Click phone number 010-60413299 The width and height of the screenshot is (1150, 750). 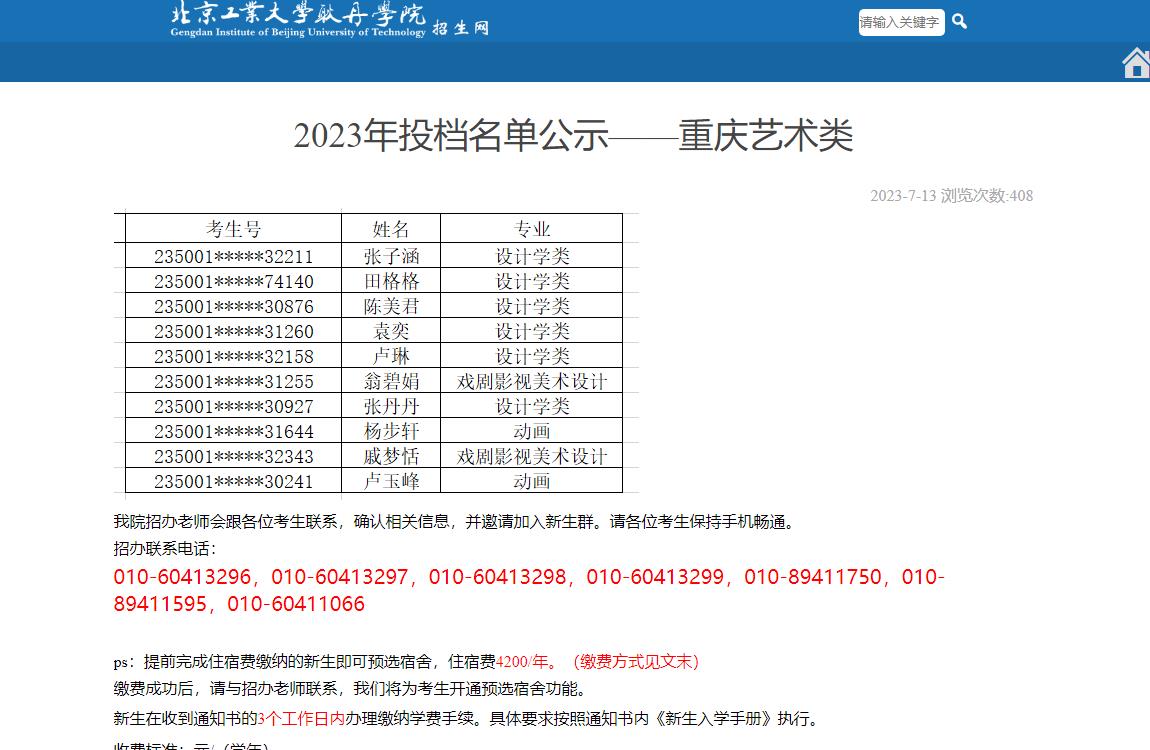pos(656,577)
